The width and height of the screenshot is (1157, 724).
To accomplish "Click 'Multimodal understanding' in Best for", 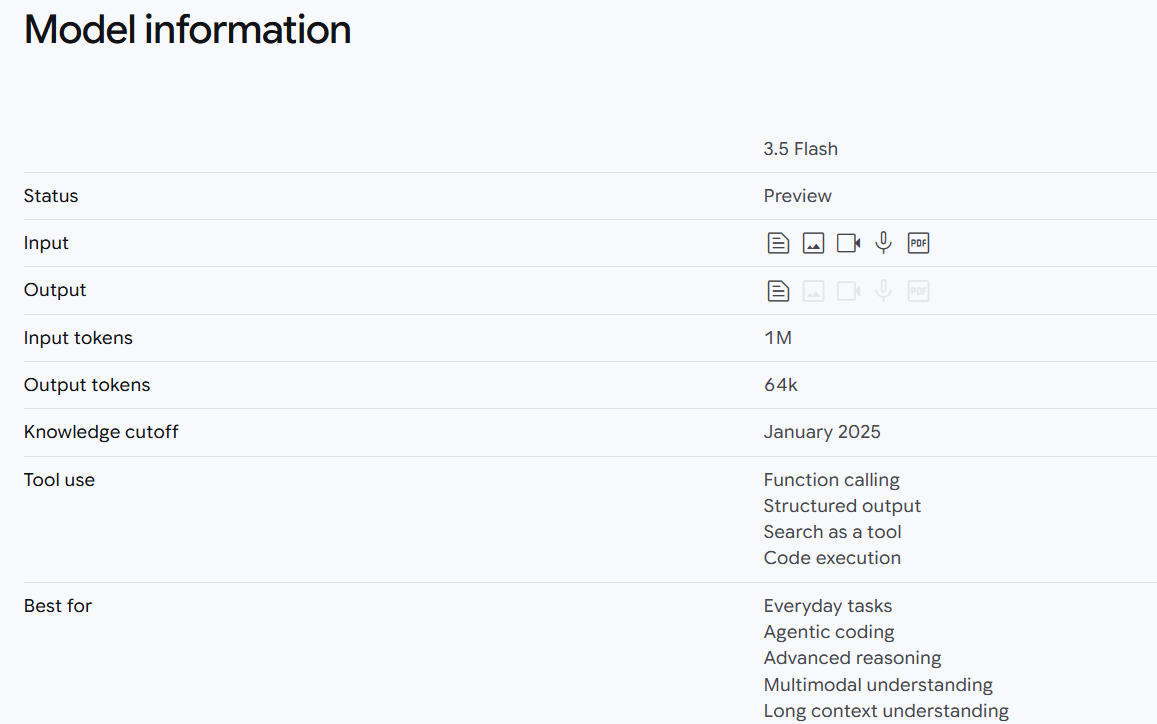I will tap(878, 685).
